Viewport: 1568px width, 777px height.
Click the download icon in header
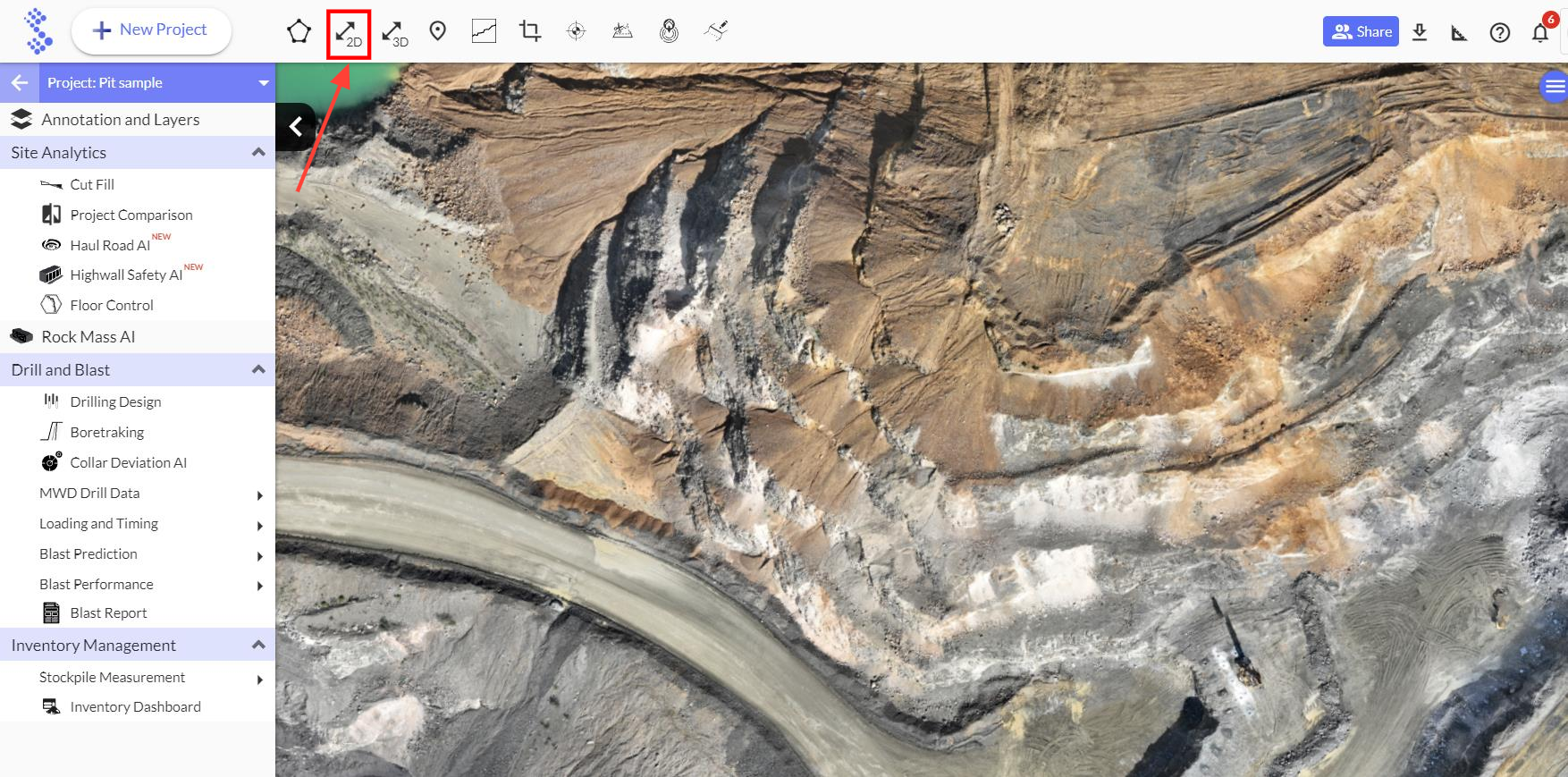tap(1420, 32)
